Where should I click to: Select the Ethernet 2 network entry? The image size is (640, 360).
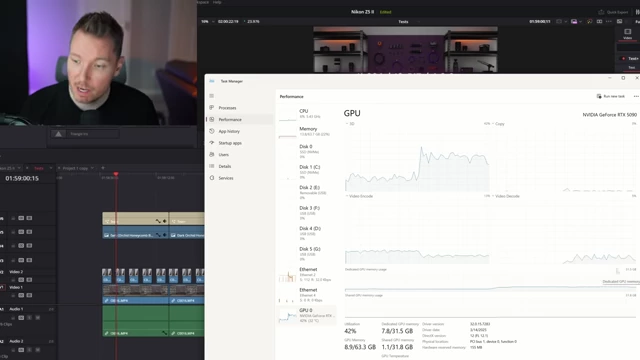(x=307, y=274)
